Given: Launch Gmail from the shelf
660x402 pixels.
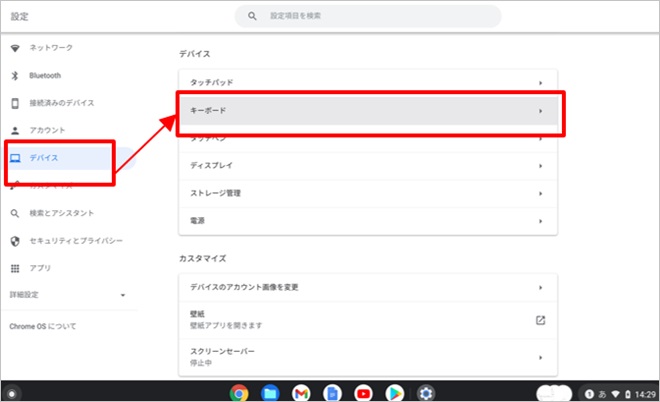Looking at the screenshot, I should [301, 393].
